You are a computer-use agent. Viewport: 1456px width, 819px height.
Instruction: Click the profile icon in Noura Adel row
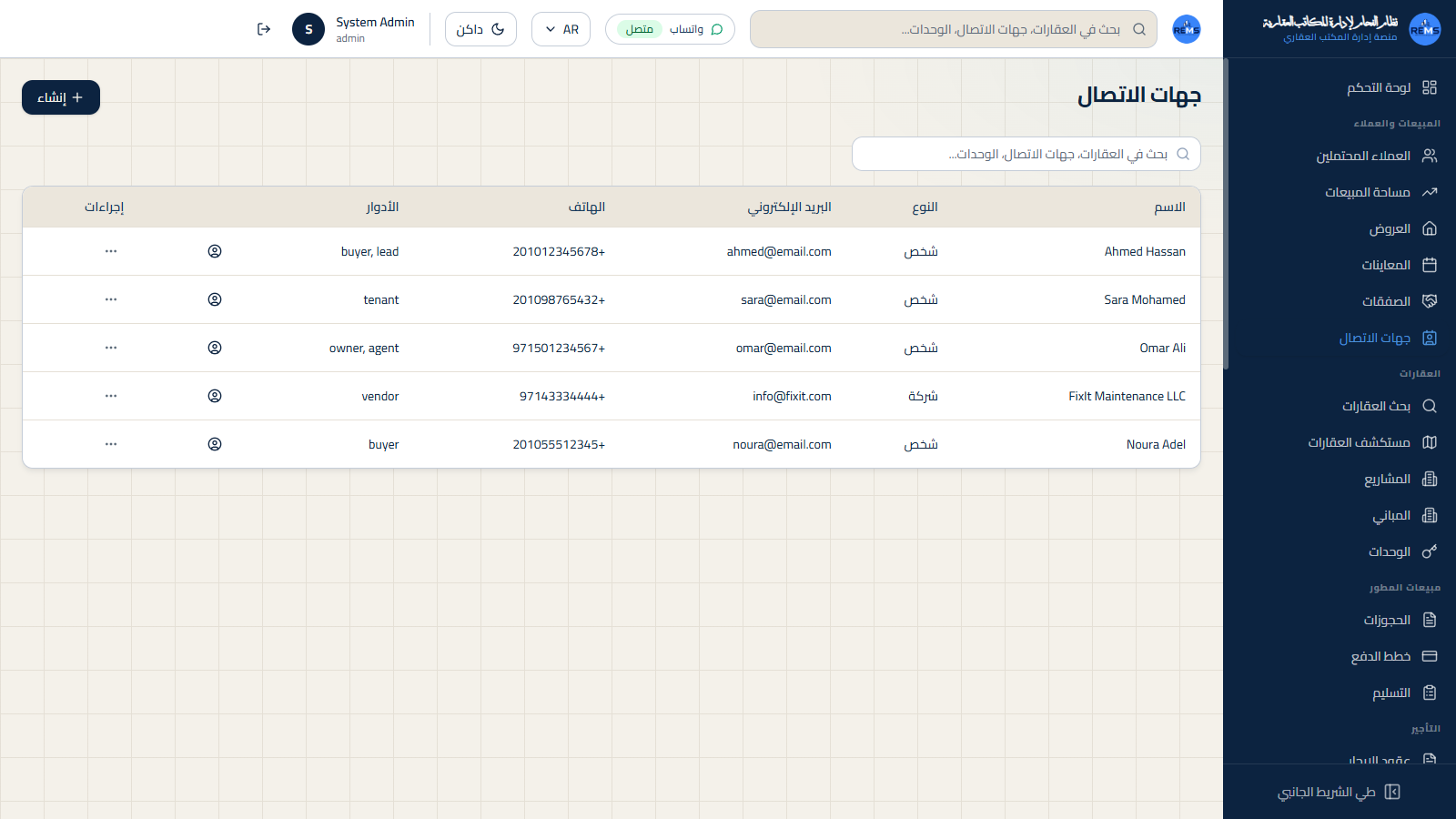[215, 444]
